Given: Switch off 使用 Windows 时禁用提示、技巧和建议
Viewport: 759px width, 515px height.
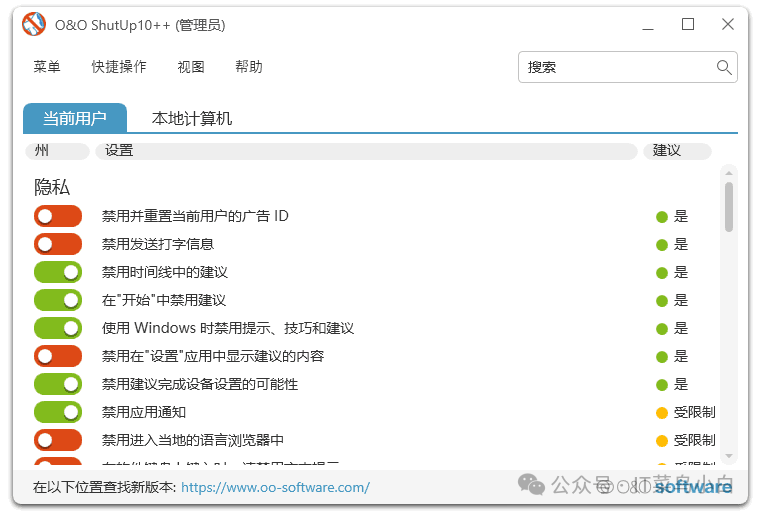Looking at the screenshot, I should [58, 329].
